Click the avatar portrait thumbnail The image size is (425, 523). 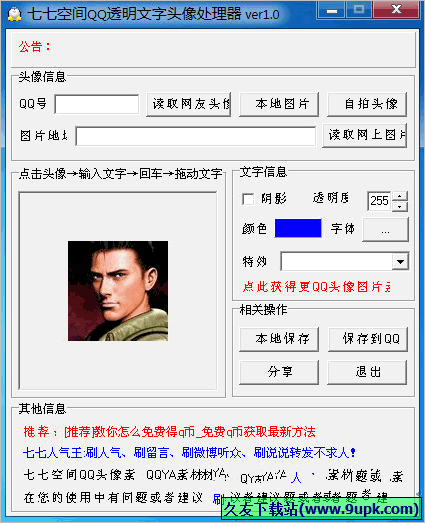pos(118,291)
